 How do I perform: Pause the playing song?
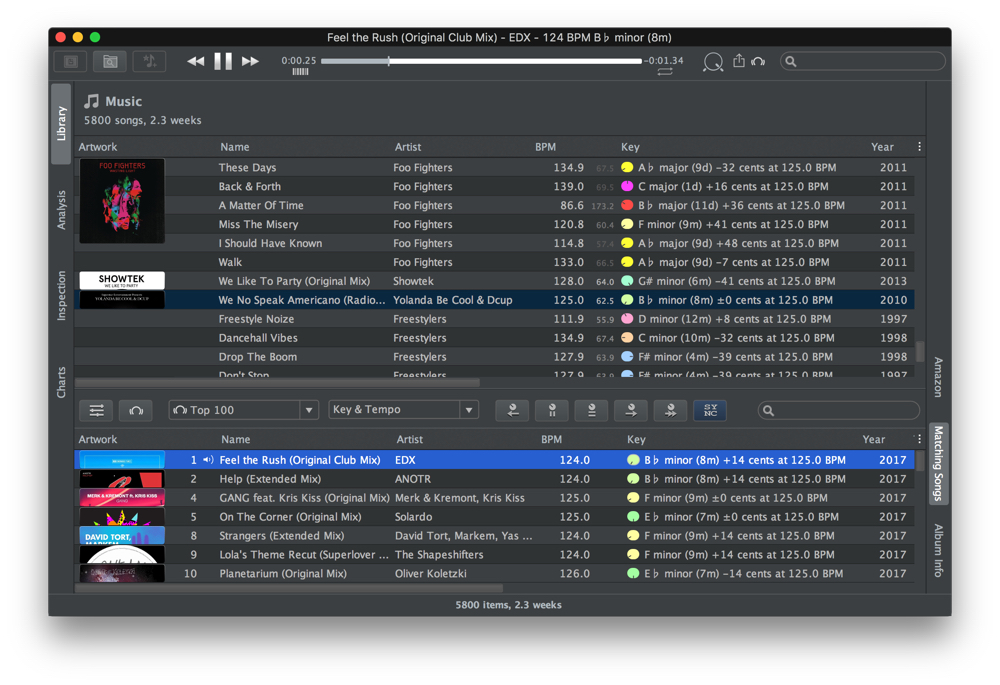223,61
